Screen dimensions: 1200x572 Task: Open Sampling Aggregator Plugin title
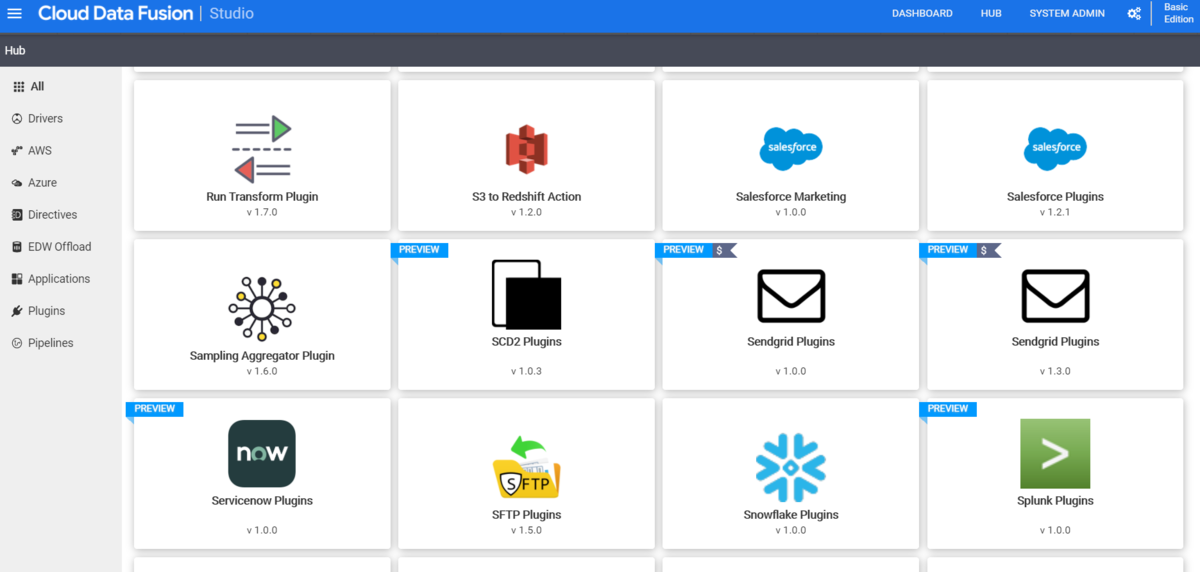coord(262,356)
